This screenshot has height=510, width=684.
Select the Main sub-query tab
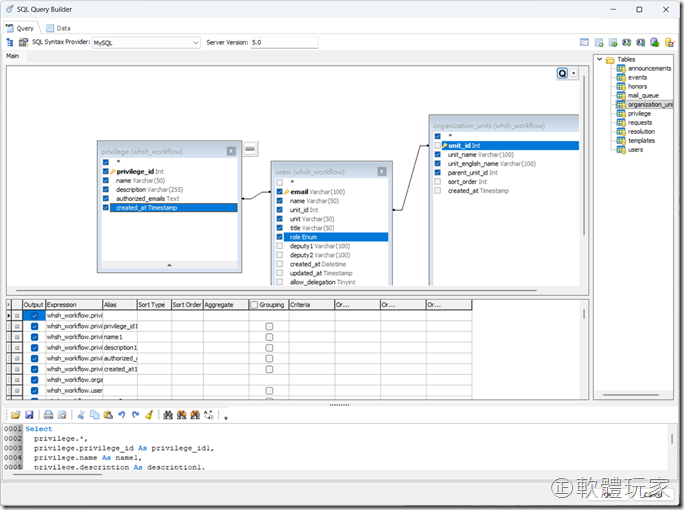[13, 56]
